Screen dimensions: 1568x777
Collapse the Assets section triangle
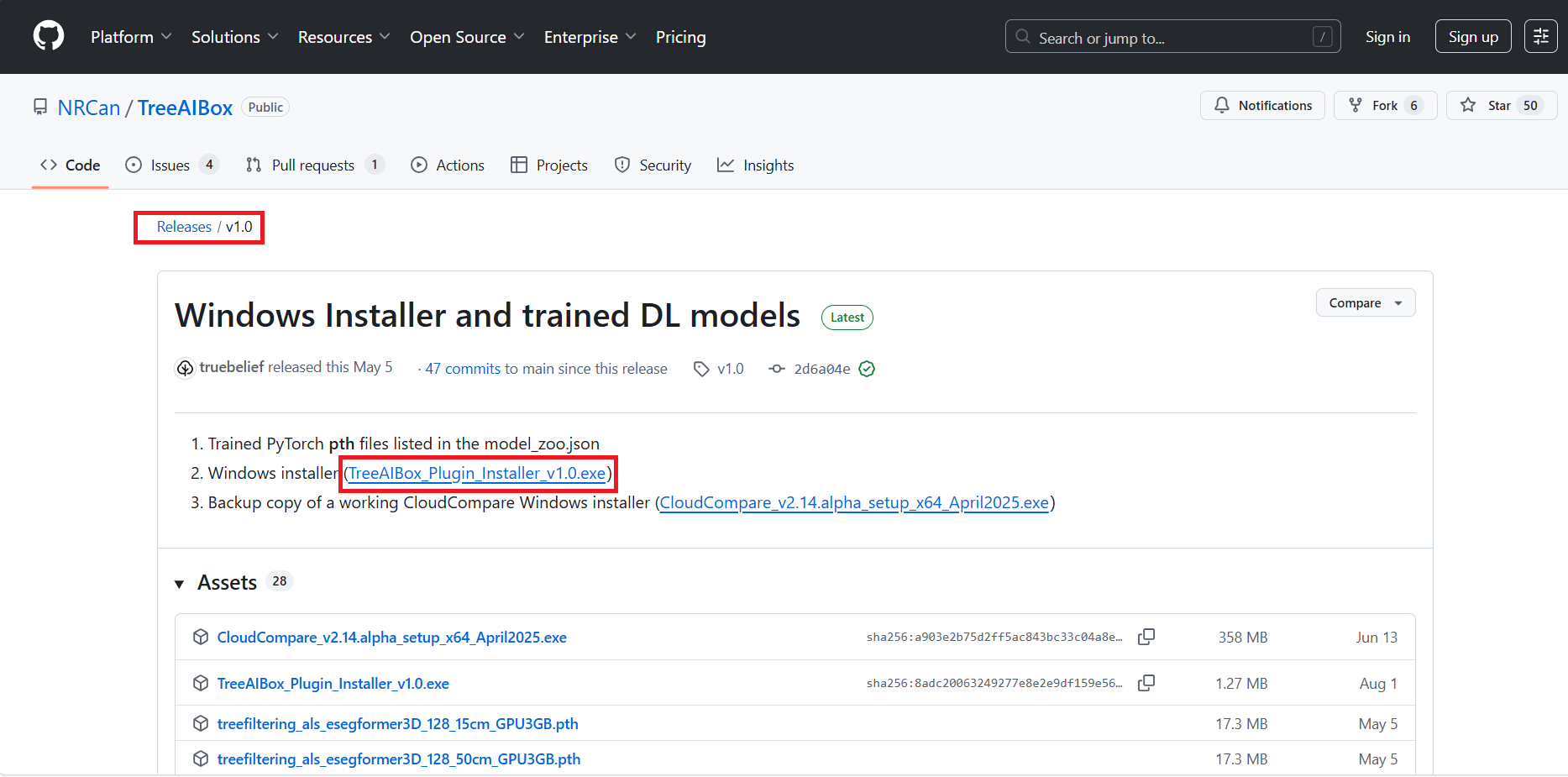[x=179, y=584]
